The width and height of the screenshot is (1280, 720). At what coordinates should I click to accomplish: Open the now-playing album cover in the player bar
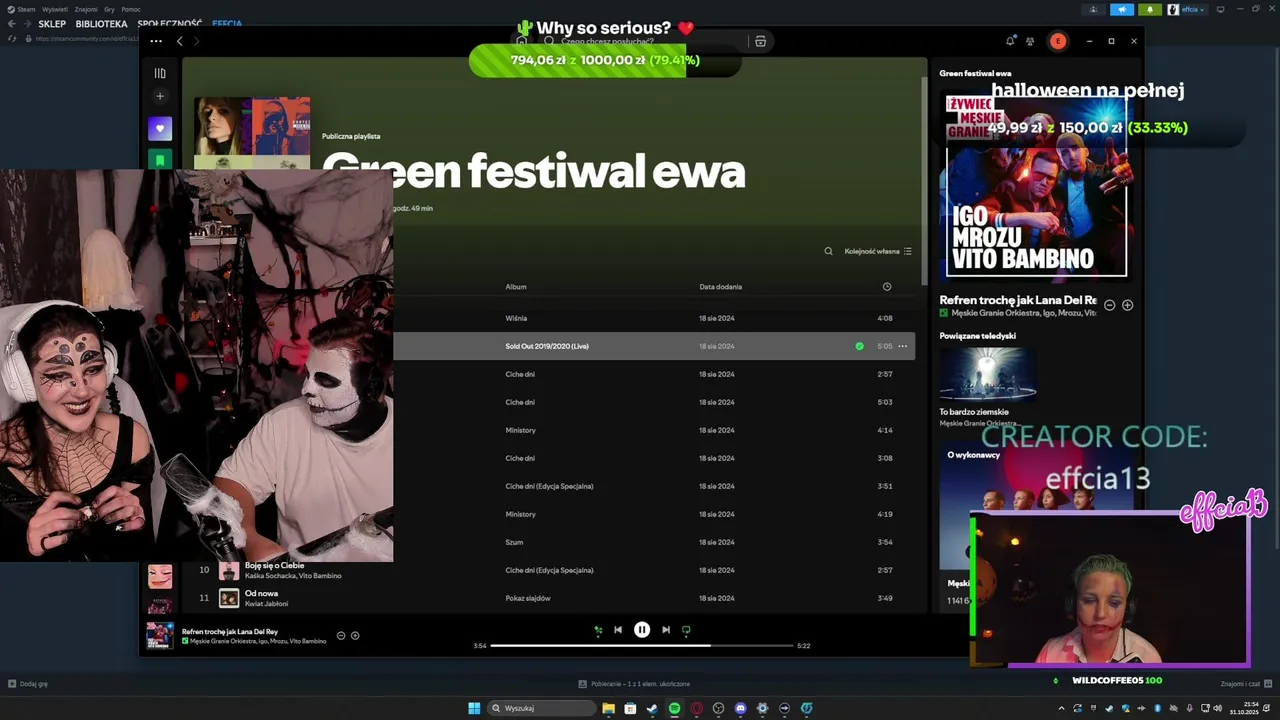pos(160,636)
